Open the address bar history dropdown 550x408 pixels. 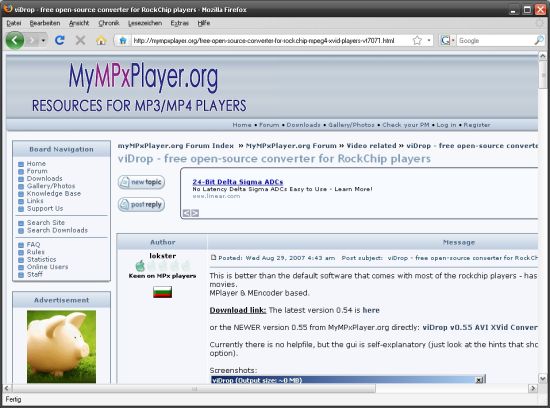click(x=429, y=40)
